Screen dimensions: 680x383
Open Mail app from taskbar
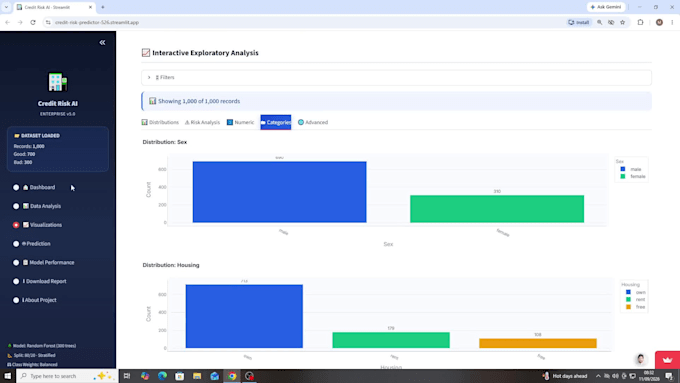[x=215, y=376]
